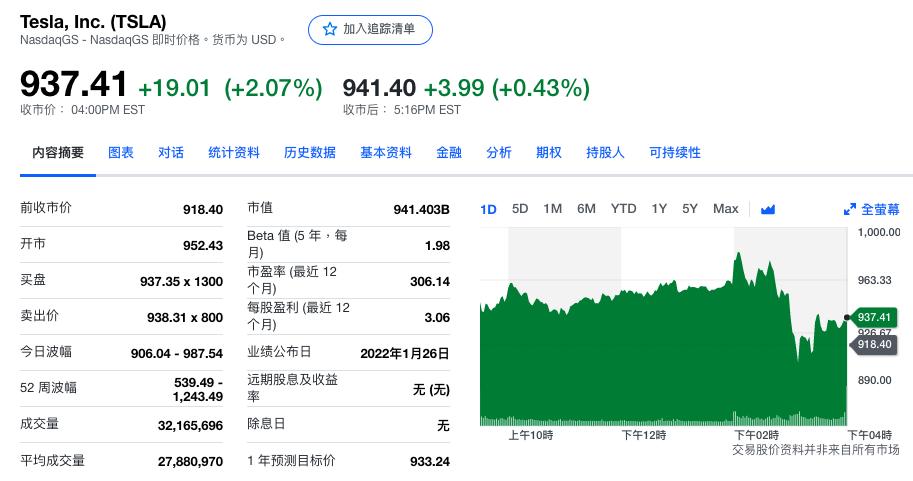Expand chart with the 全萤幕 fullscreen icon
Image resolution: width=913 pixels, height=481 pixels.
[850, 209]
